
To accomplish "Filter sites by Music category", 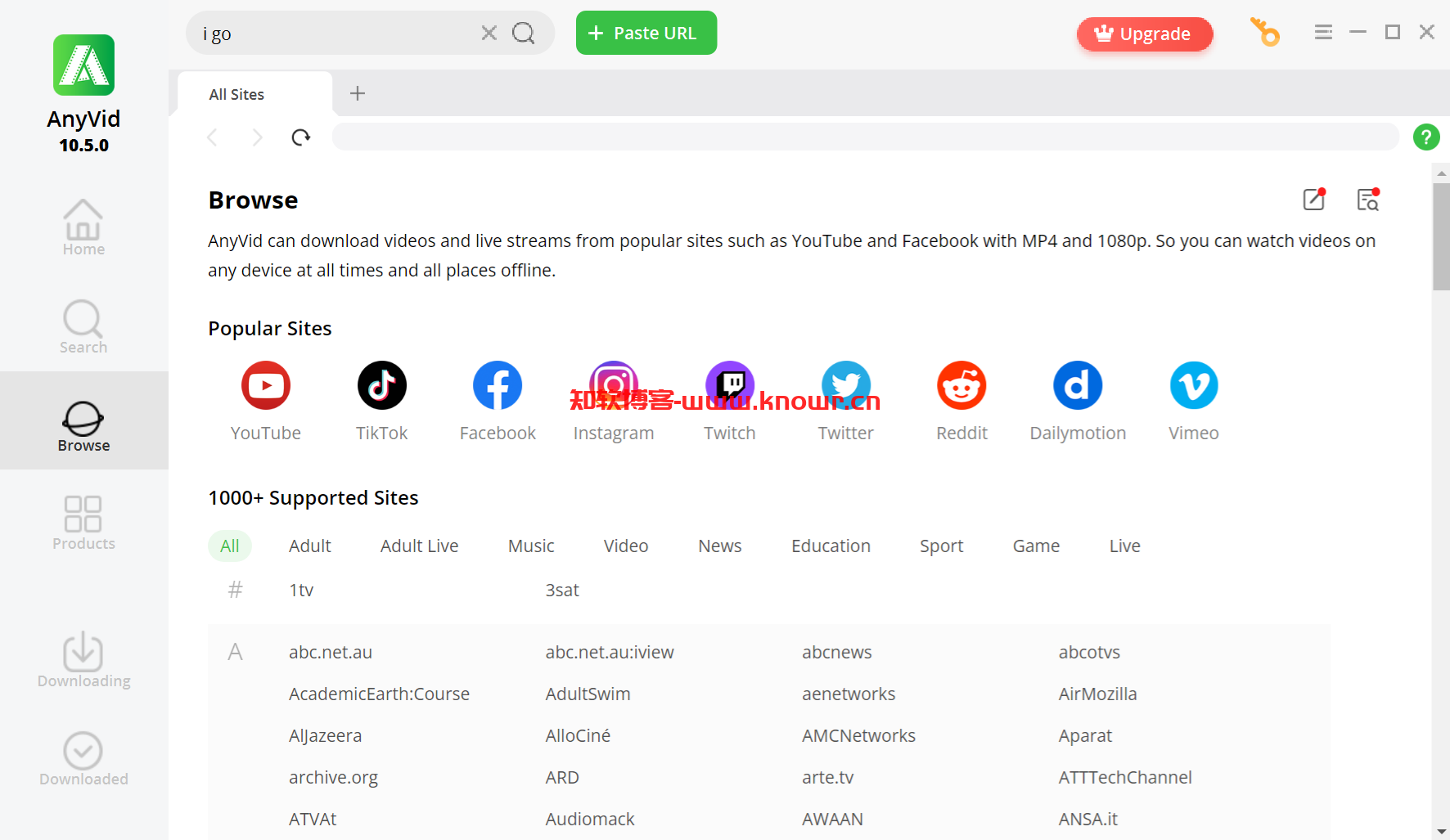I will 531,546.
